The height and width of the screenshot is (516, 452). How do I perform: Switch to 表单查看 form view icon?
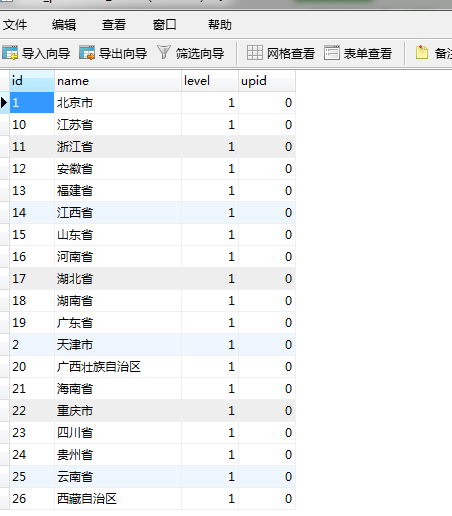point(332,53)
